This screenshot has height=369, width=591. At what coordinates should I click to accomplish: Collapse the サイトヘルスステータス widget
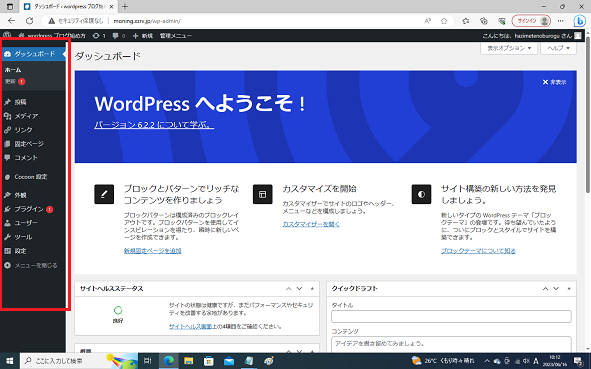tap(312, 289)
